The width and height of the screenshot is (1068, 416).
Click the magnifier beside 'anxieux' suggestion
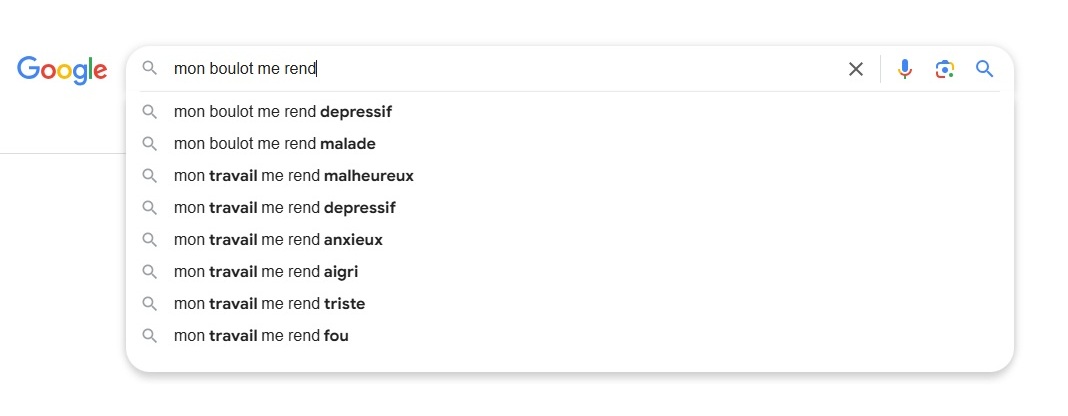pyautogui.click(x=150, y=240)
